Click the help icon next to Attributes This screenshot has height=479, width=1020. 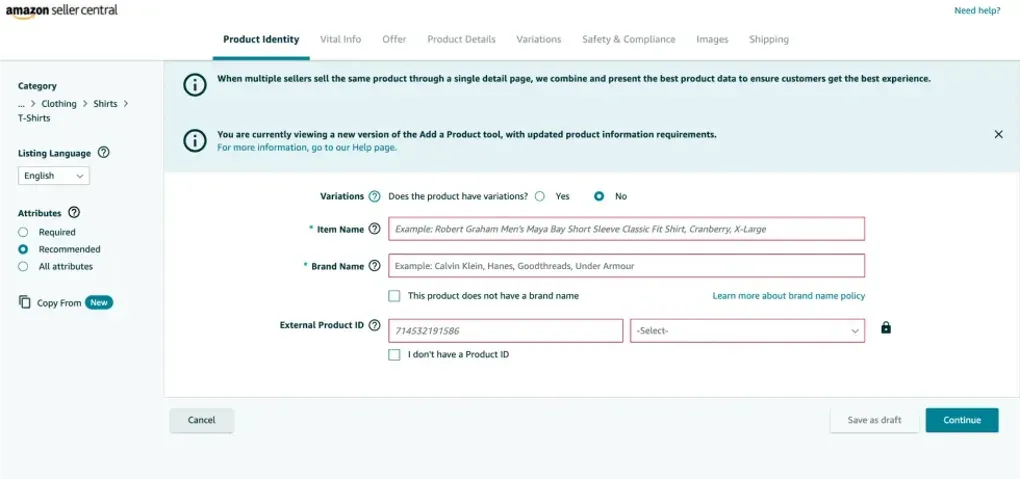[x=74, y=213]
